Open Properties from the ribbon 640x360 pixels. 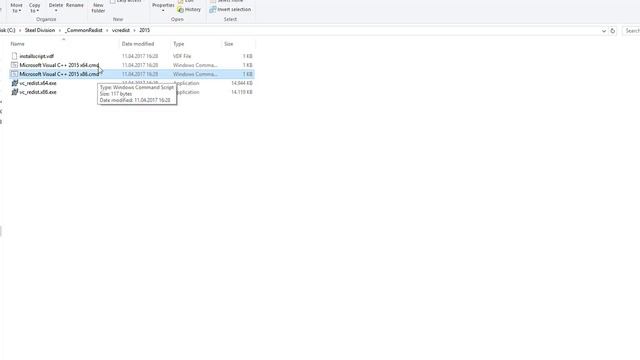(163, 5)
